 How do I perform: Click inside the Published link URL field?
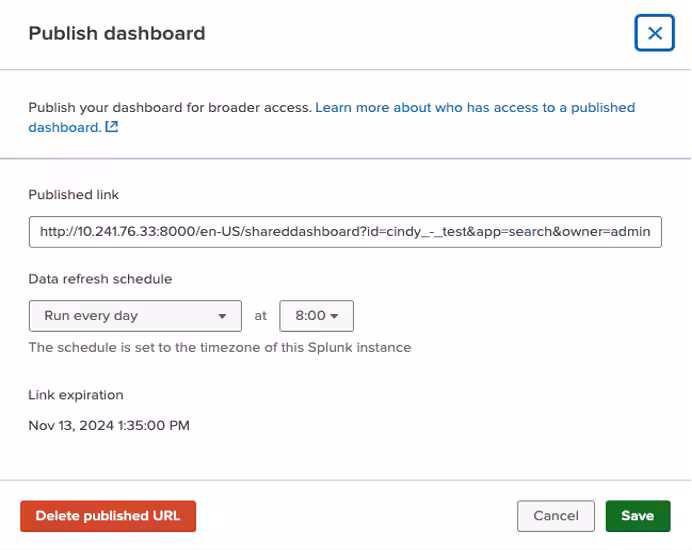[345, 231]
